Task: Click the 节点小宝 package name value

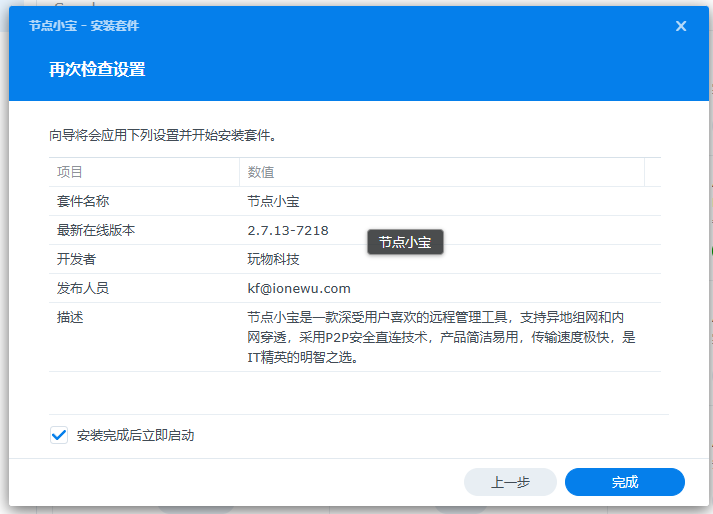Action: coord(273,201)
